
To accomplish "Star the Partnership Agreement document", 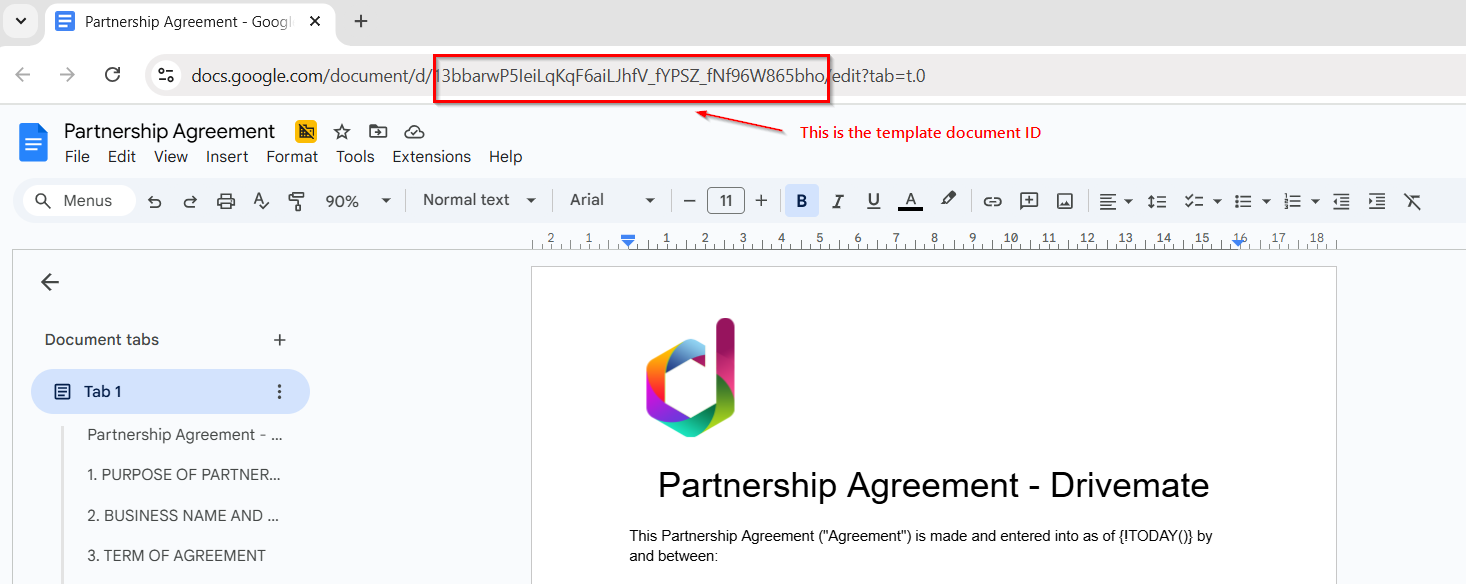I will [342, 131].
